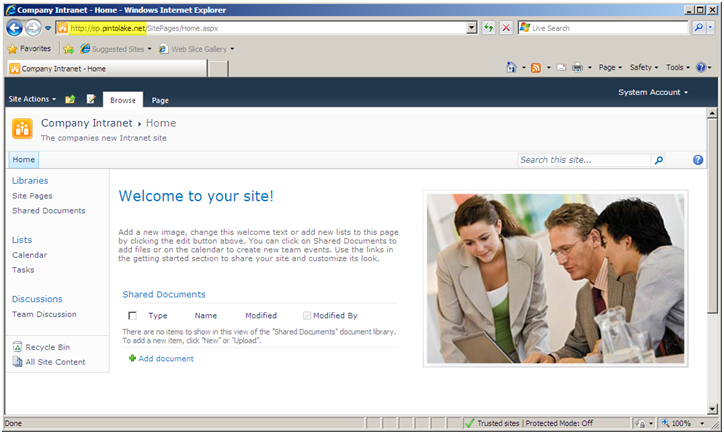Expand Live Search provider dropdown
The height and width of the screenshot is (434, 724).
click(710, 28)
